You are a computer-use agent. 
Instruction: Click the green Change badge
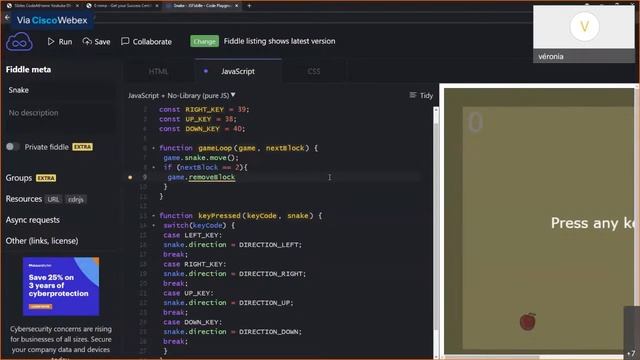click(204, 41)
